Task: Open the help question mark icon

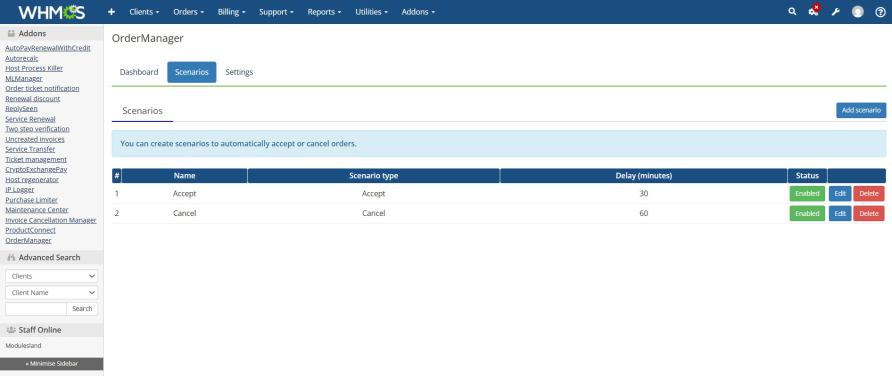Action: pos(879,12)
